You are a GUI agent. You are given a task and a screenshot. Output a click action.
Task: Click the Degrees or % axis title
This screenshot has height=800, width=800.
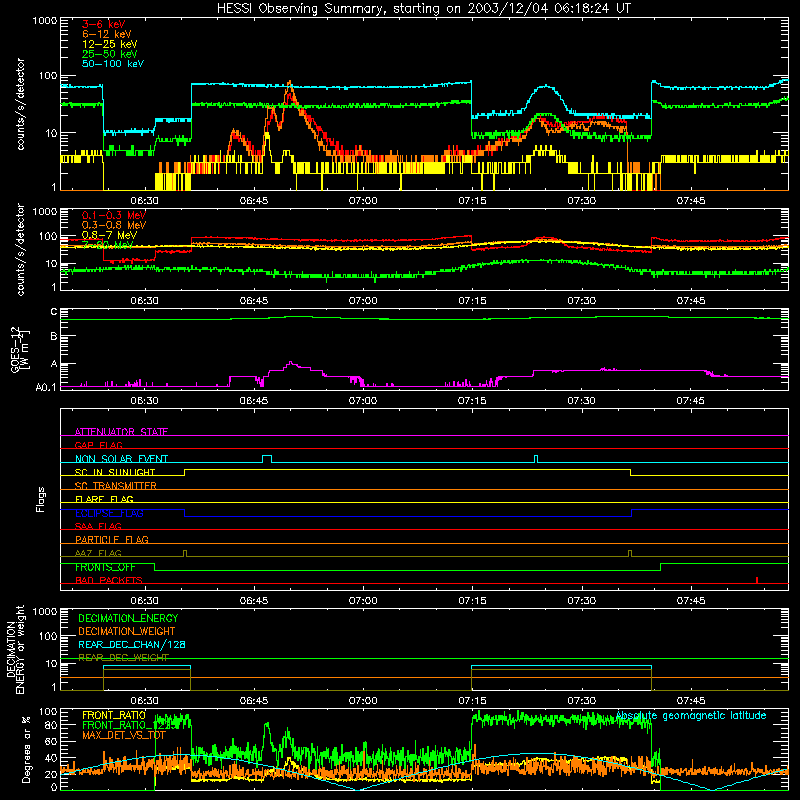[26, 749]
